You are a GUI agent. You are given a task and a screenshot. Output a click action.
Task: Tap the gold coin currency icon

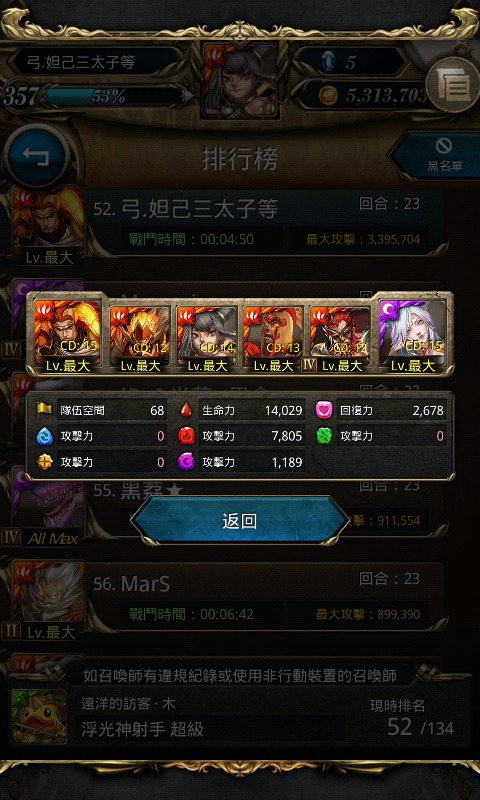point(328,95)
